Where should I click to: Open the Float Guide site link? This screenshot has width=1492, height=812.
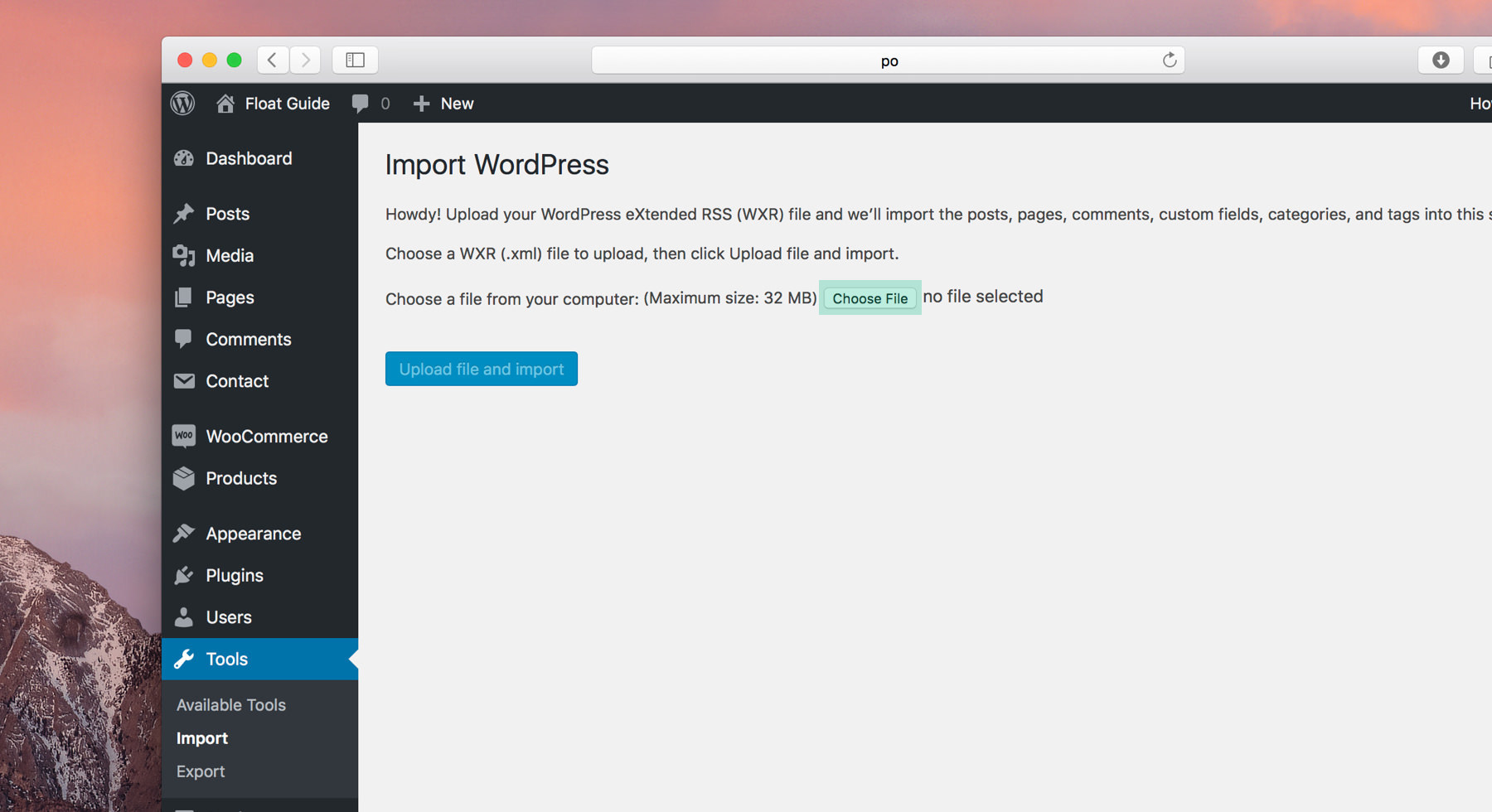coord(287,104)
